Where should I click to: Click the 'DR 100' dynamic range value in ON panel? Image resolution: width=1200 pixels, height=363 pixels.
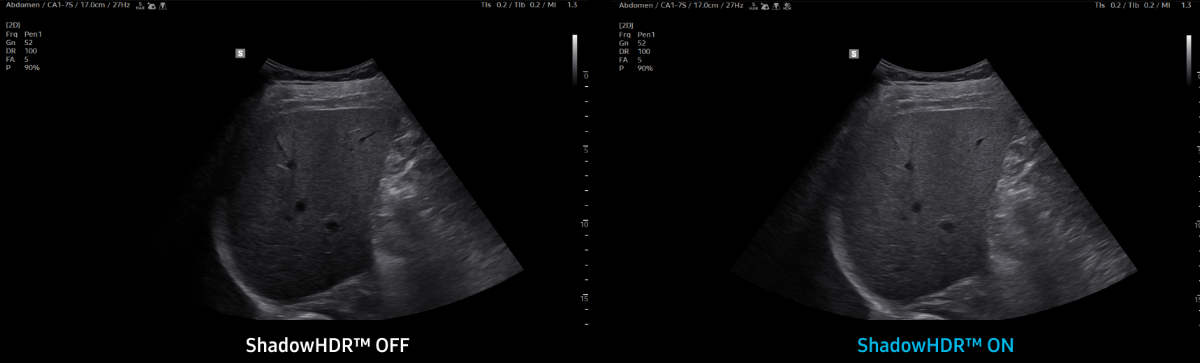point(635,51)
